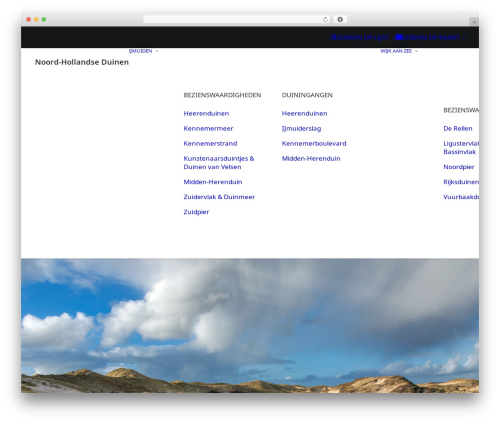This screenshot has height=423, width=500.
Task: Open the Wijk aan Zee menu item
Action: [x=396, y=51]
